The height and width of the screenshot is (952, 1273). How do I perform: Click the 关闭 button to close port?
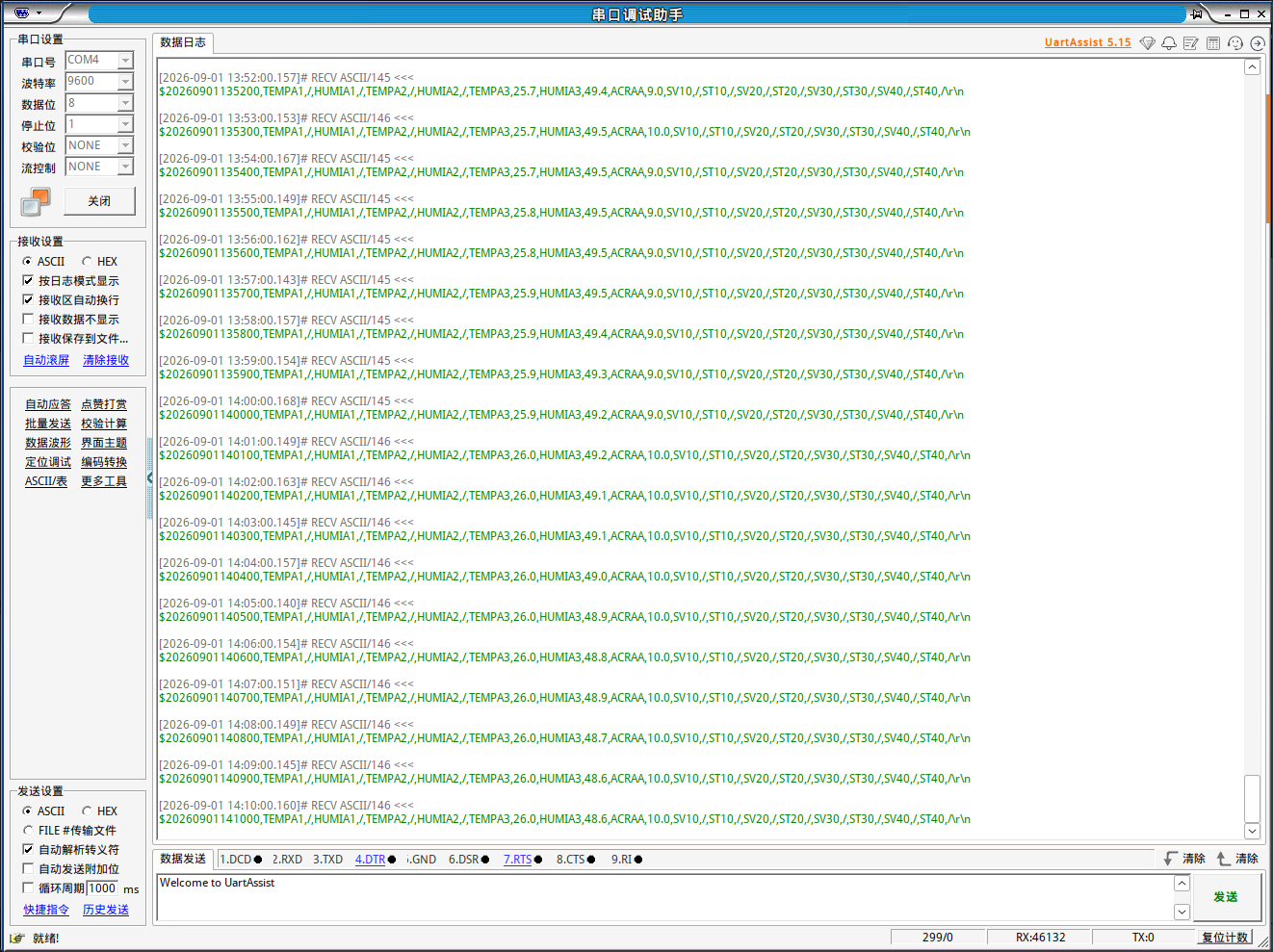click(x=99, y=201)
